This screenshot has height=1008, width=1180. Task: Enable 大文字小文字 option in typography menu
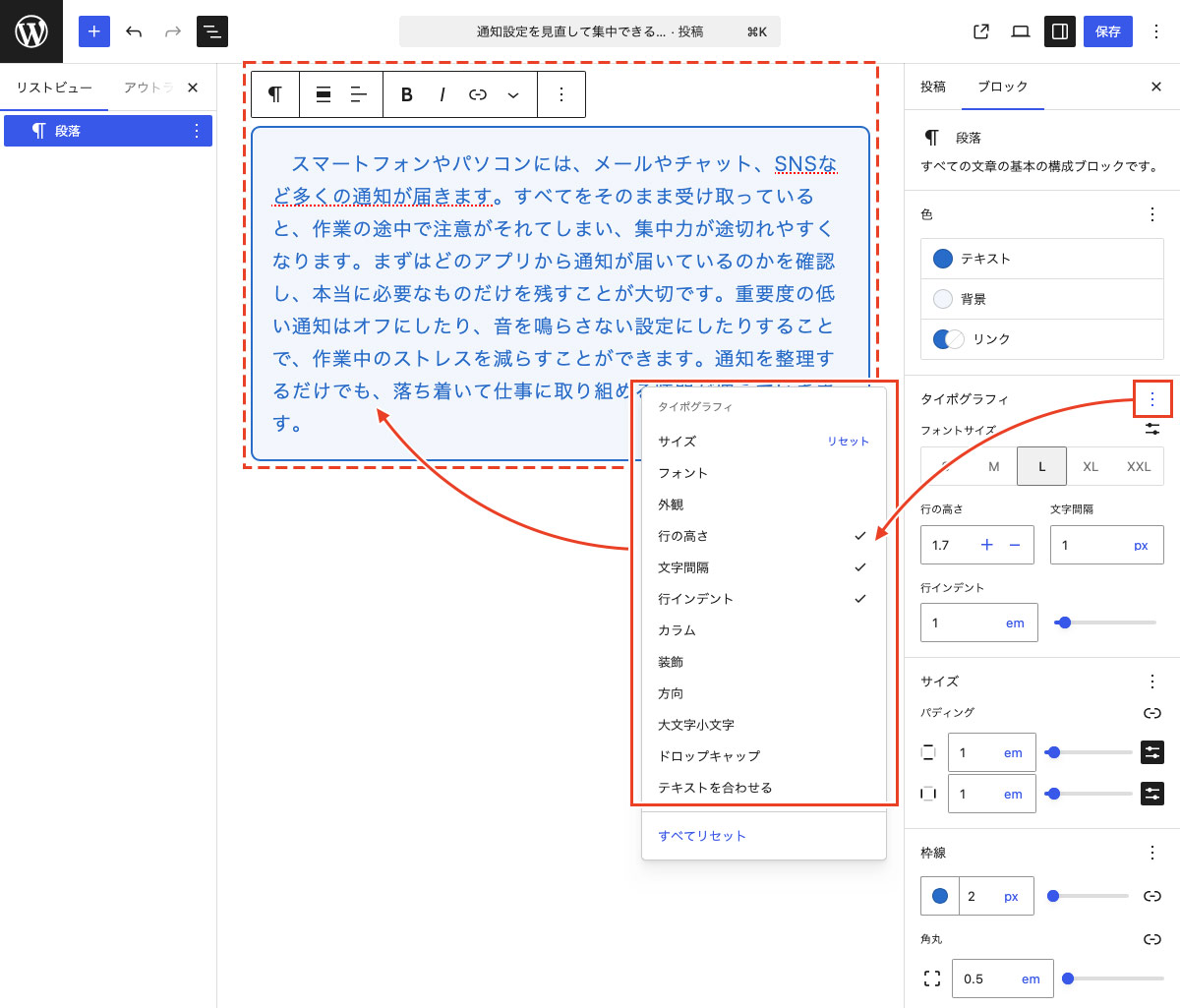(764, 725)
